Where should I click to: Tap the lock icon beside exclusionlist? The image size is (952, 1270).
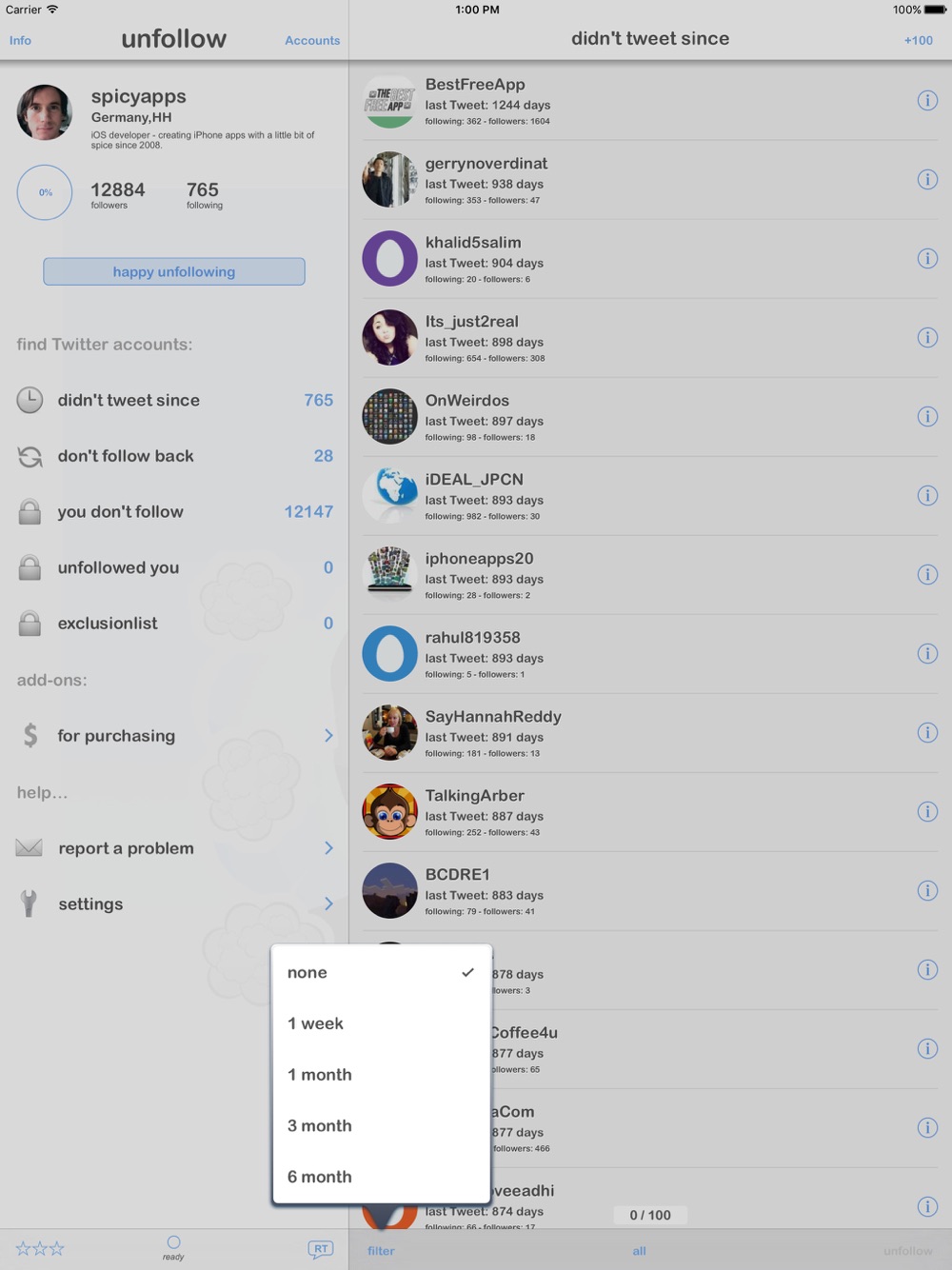[30, 624]
